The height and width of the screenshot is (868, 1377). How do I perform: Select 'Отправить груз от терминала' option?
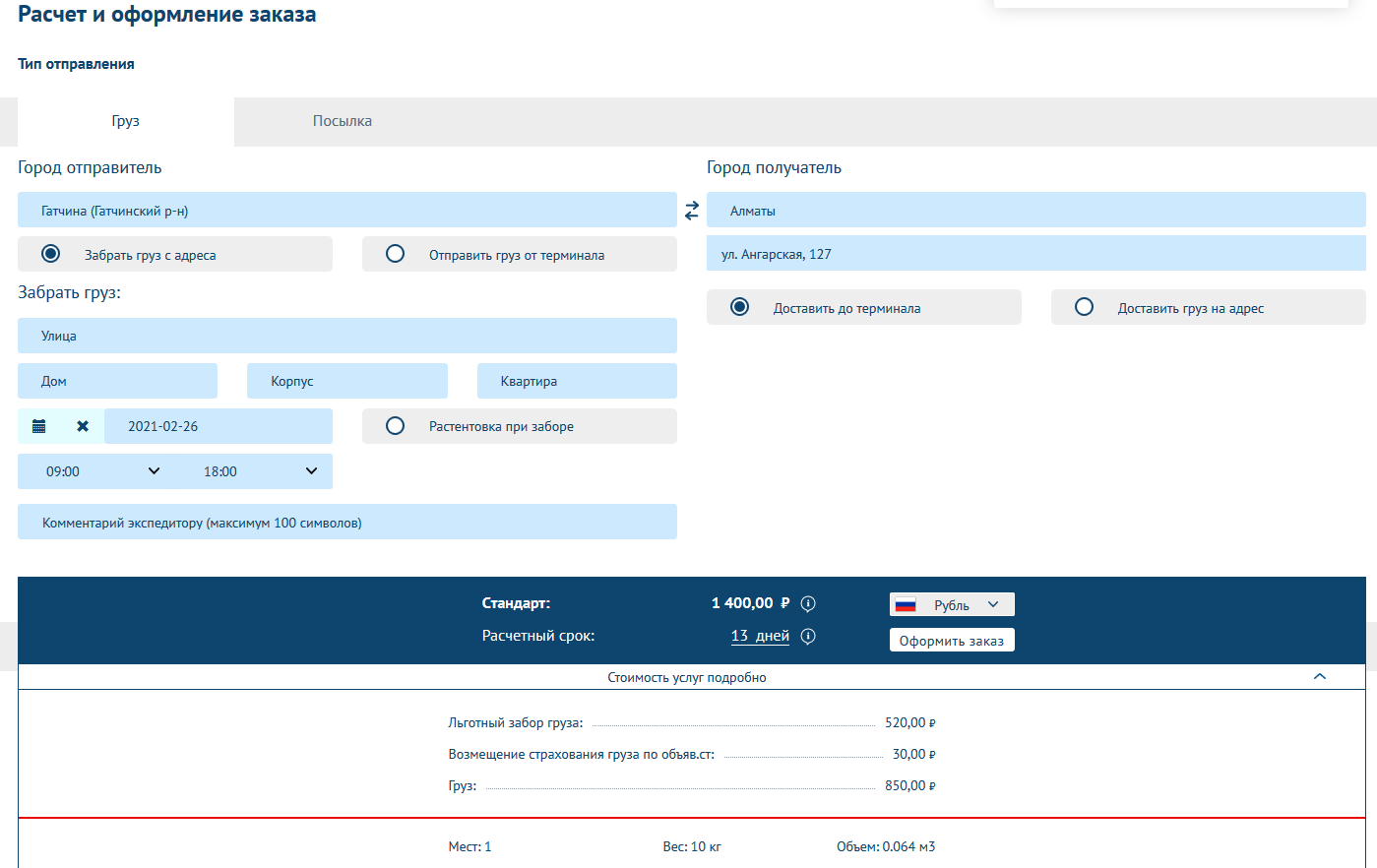(396, 254)
